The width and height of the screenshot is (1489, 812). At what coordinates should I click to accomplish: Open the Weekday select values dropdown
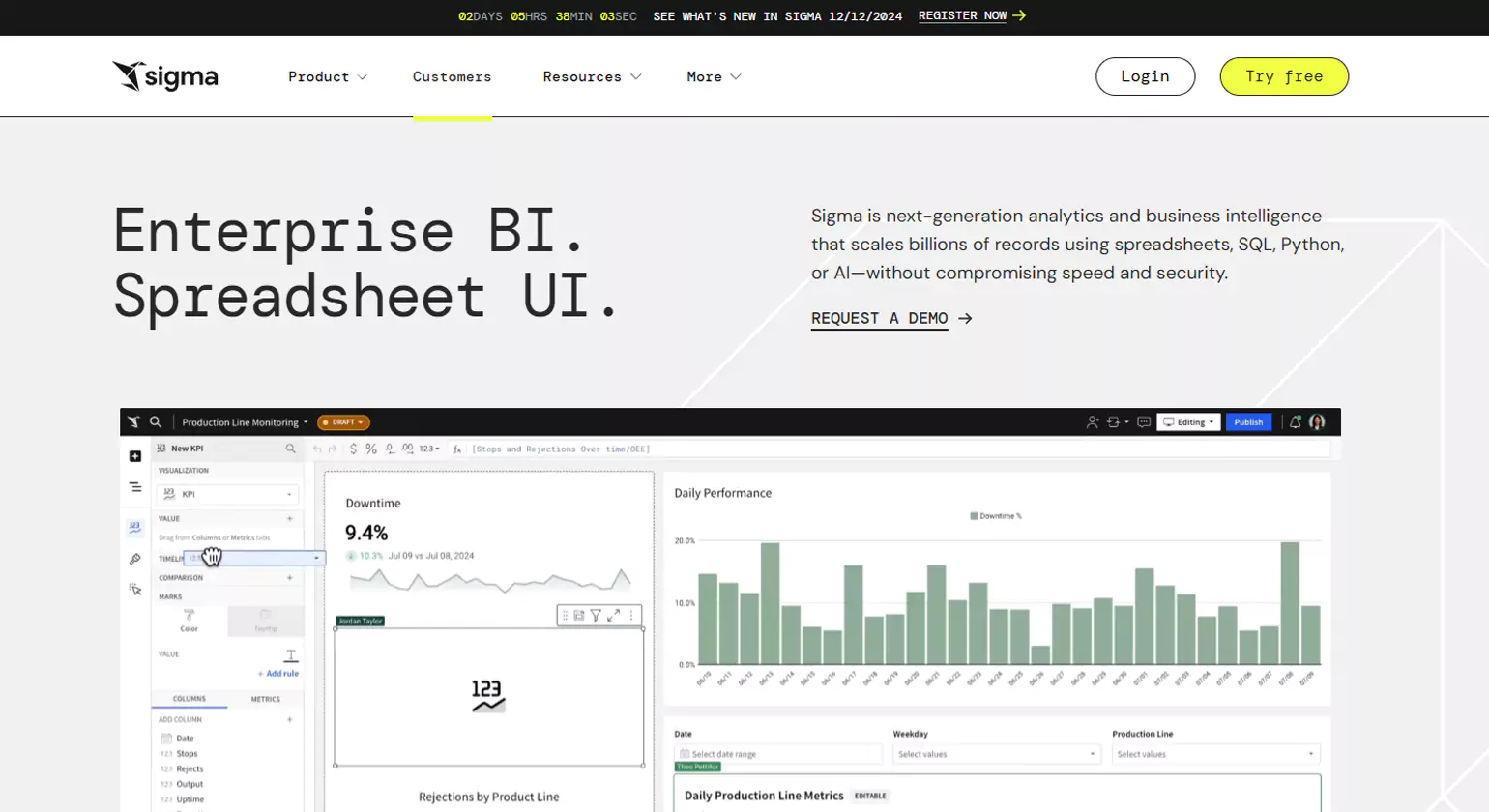tap(996, 754)
